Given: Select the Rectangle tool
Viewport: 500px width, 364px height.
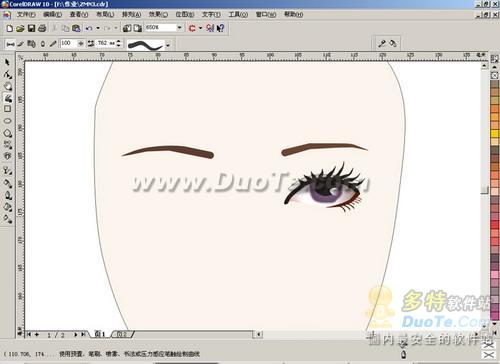Looking at the screenshot, I should 8,109.
